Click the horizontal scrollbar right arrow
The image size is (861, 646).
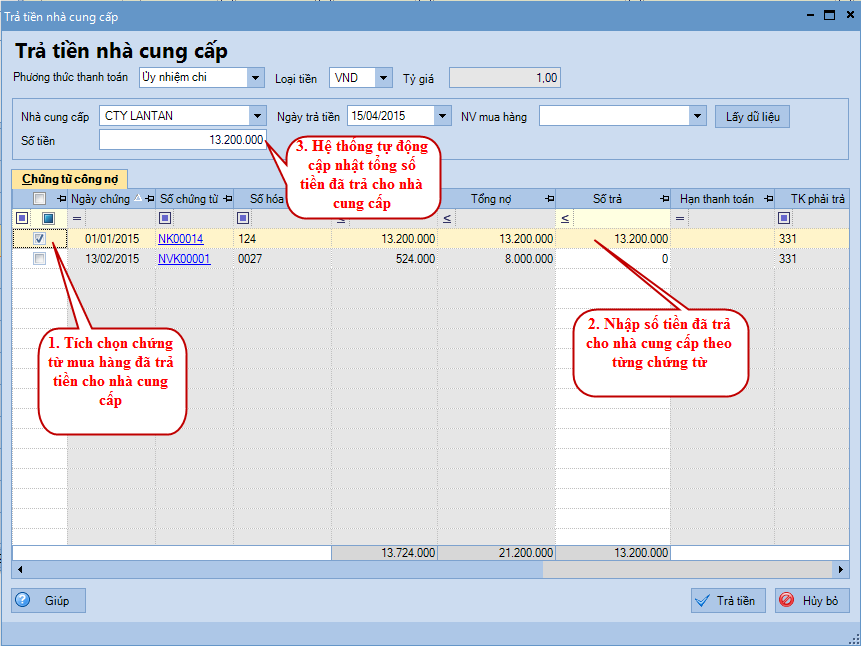tap(841, 569)
